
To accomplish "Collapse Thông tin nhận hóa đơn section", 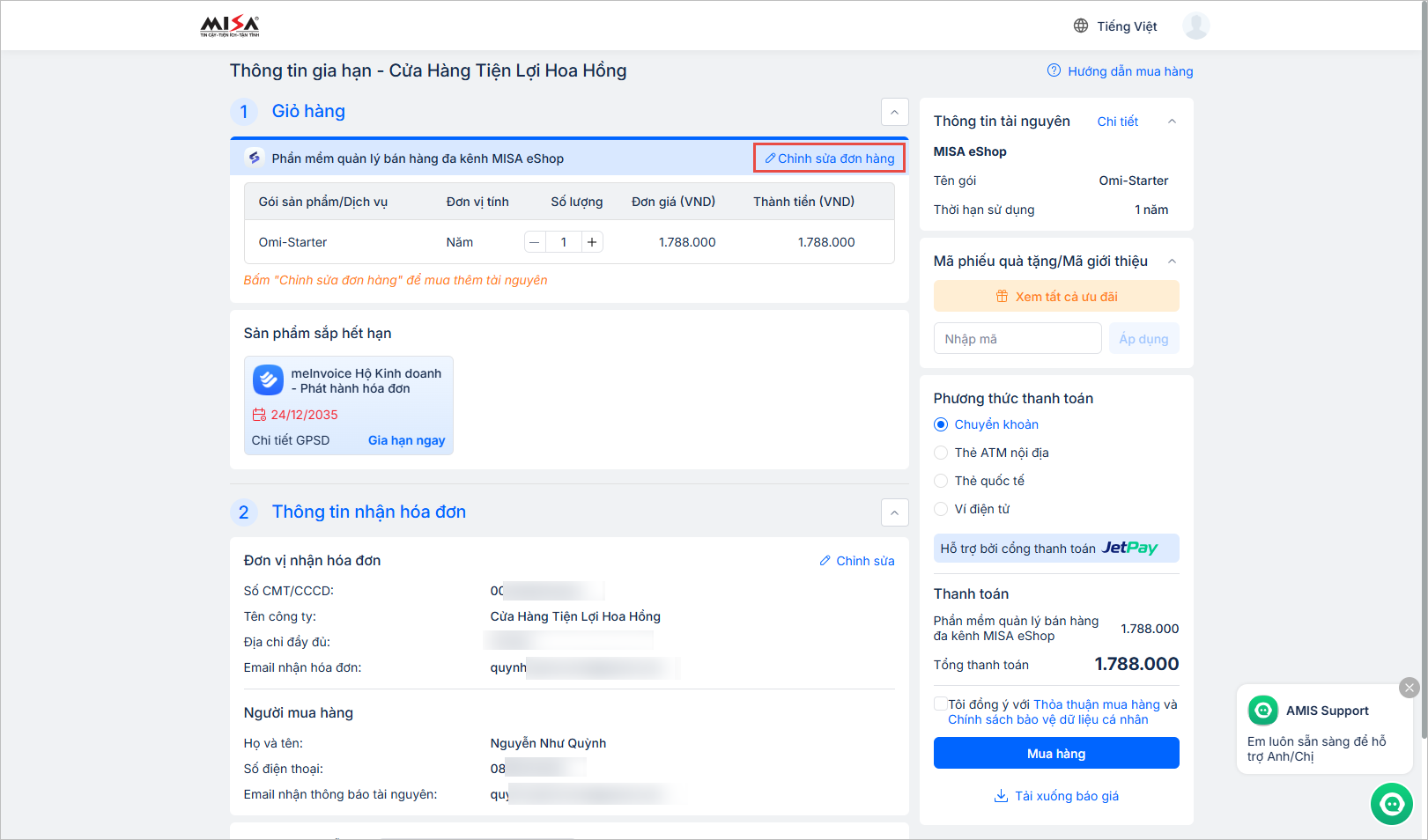I will [894, 512].
